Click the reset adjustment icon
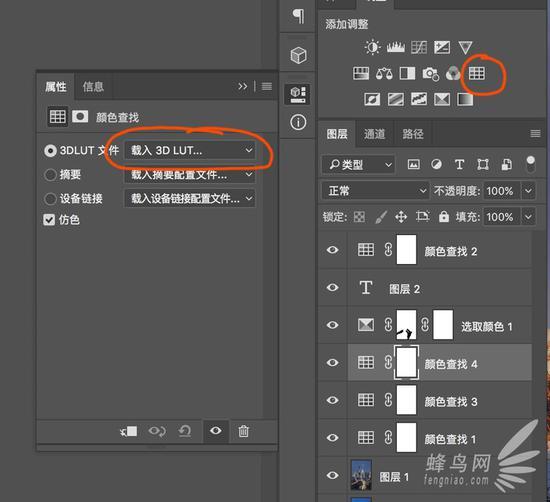Screen dimensions: 550x502 [x=185, y=431]
